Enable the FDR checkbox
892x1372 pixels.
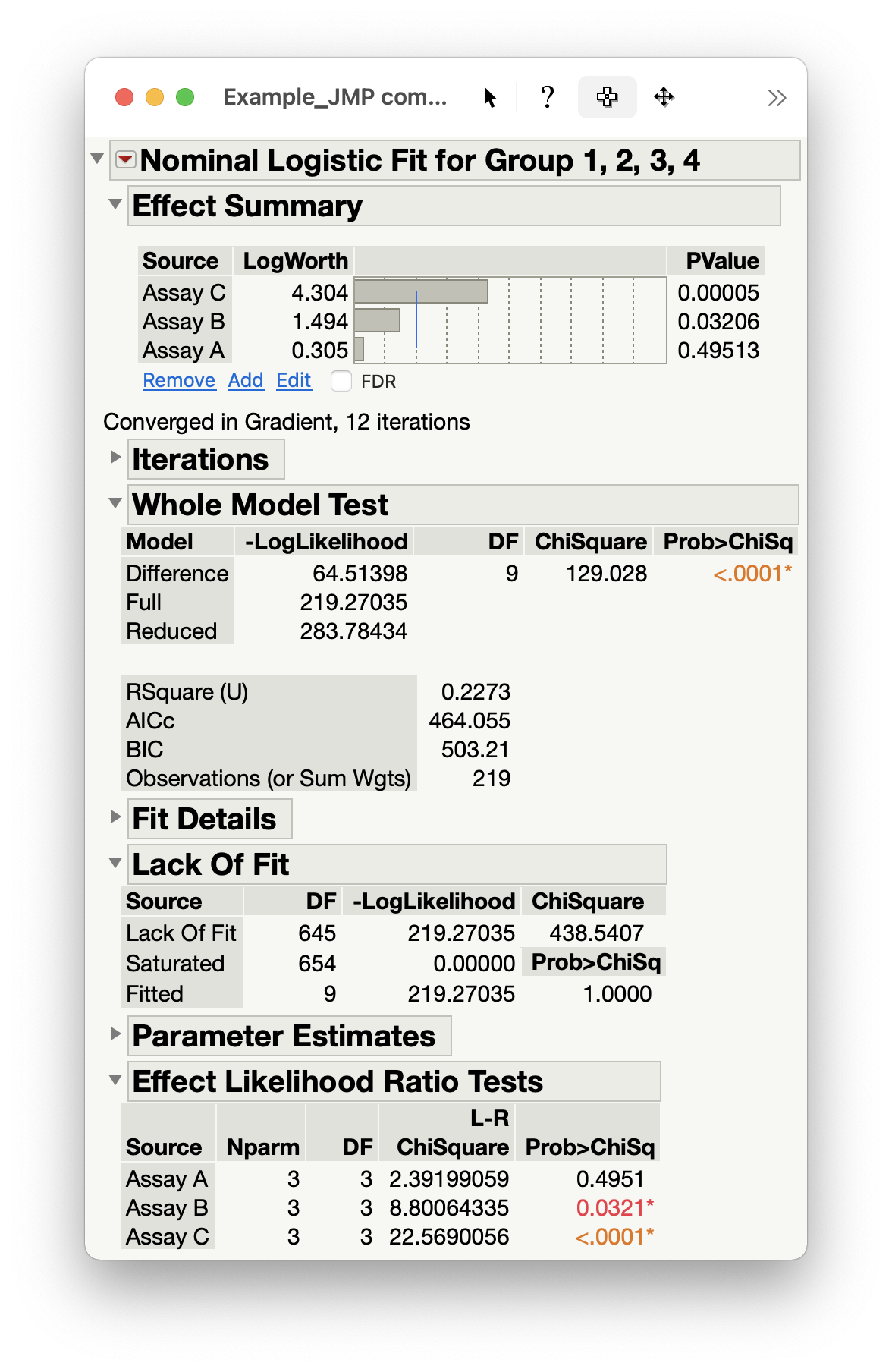coord(341,381)
